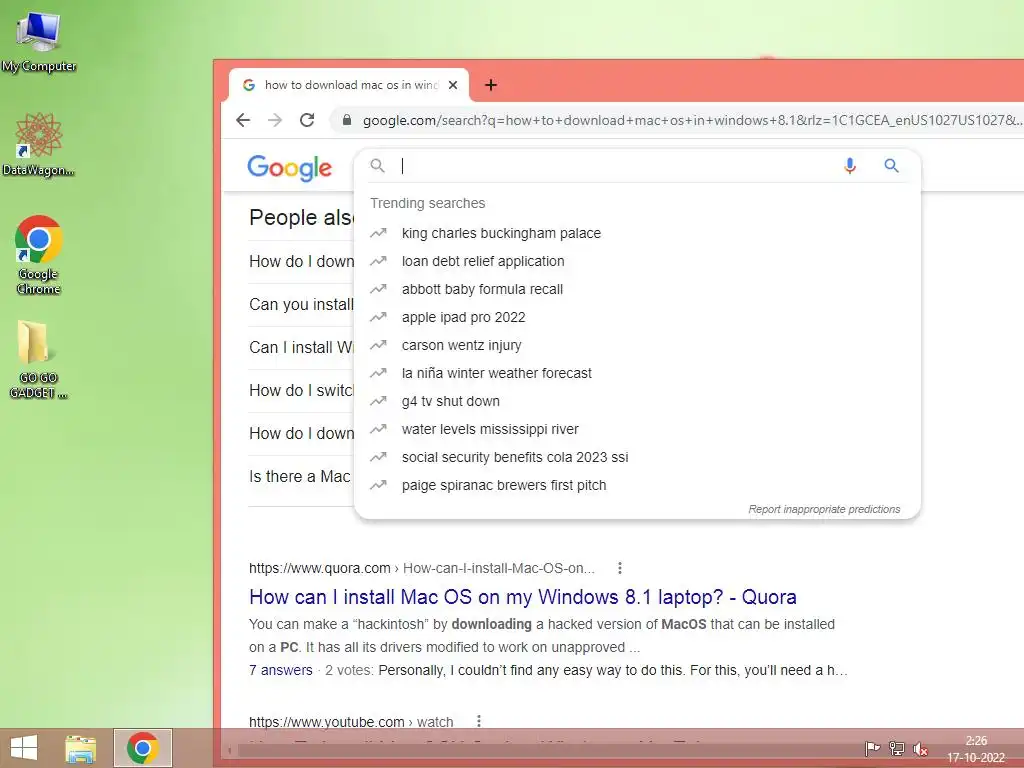This screenshot has width=1024, height=768.
Task: Expand 'Is there a Mac' question
Action: coord(300,477)
